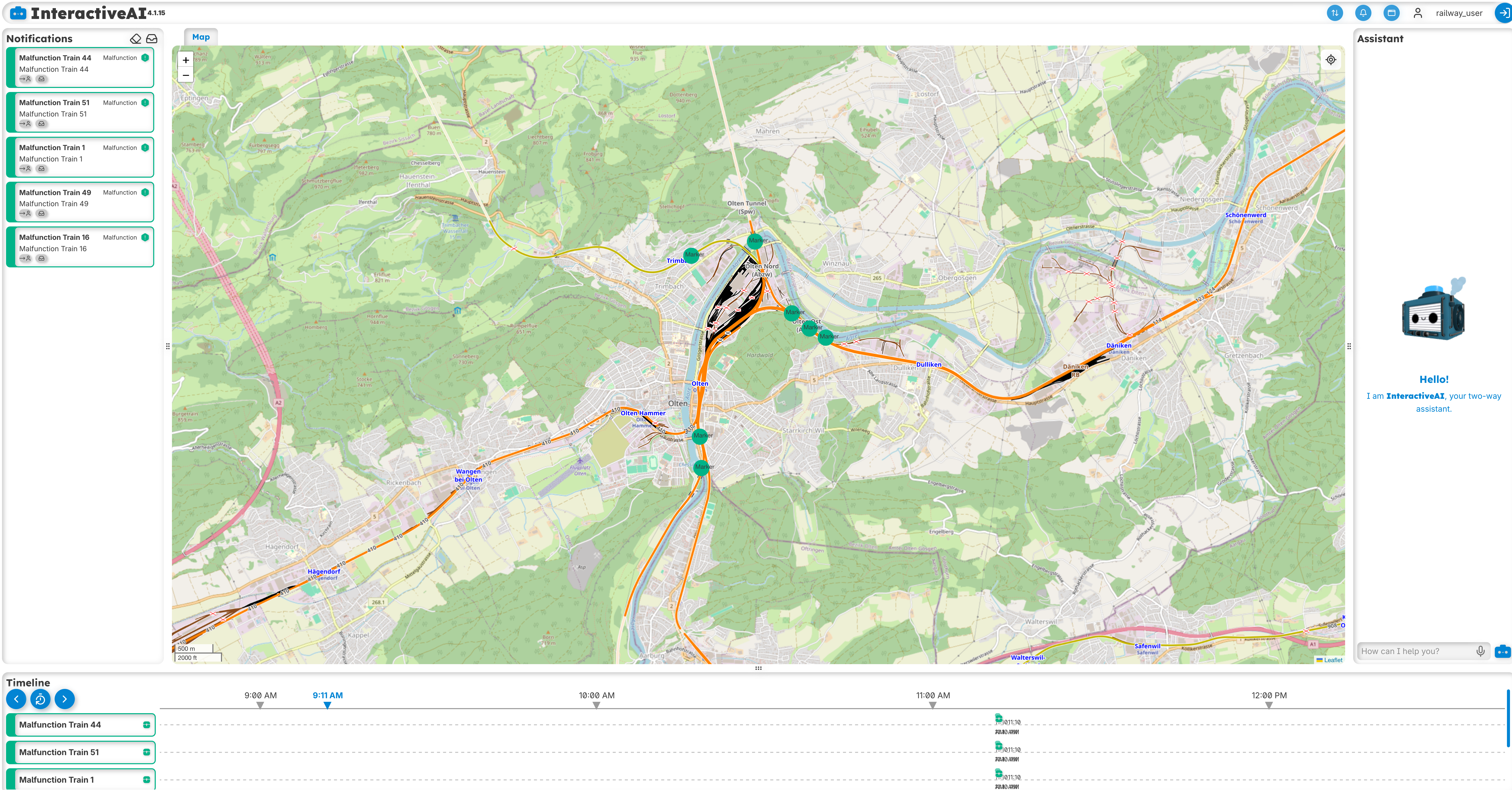Click Train 51 event at 11:10 on timeline
1512x790 pixels.
998,746
